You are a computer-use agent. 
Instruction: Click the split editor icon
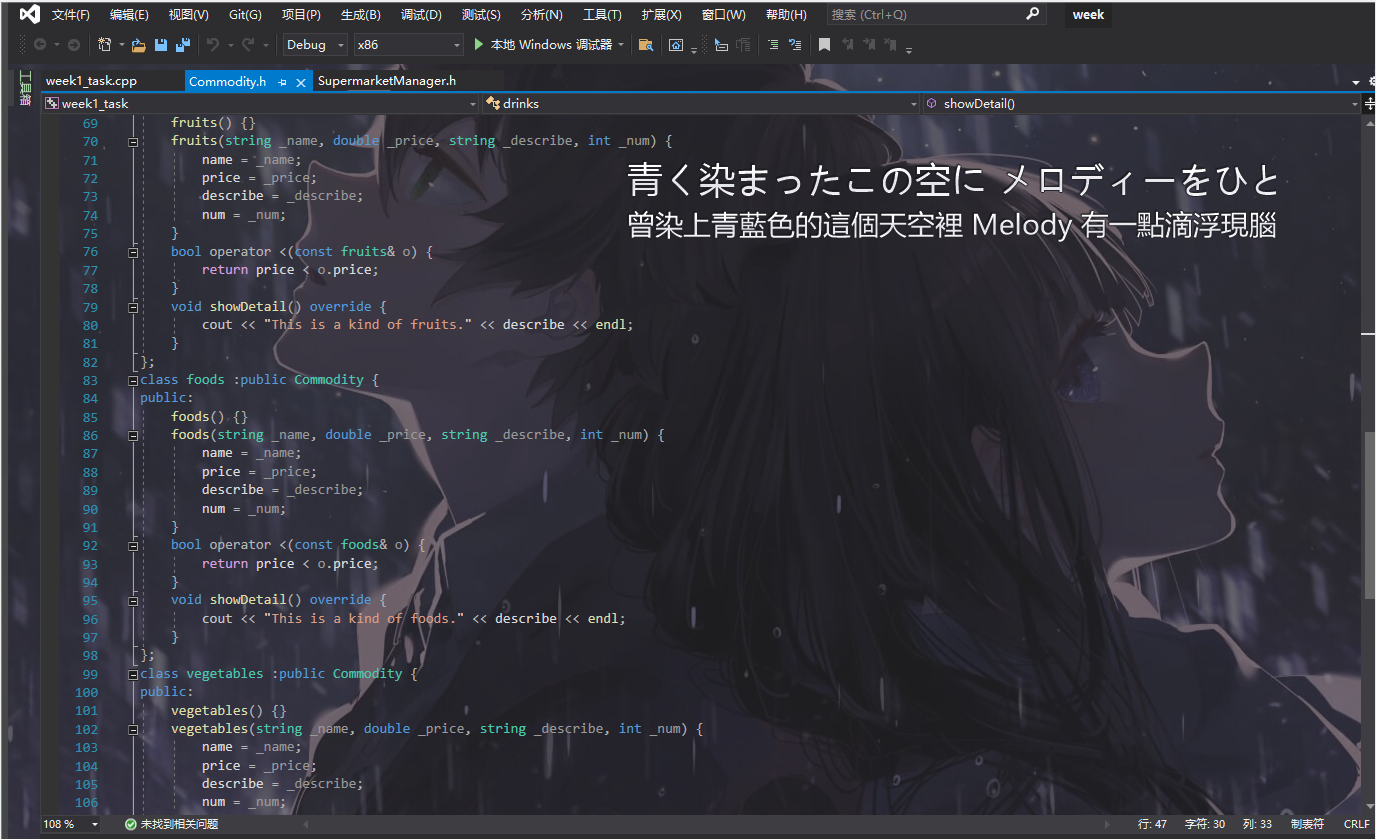[1369, 104]
